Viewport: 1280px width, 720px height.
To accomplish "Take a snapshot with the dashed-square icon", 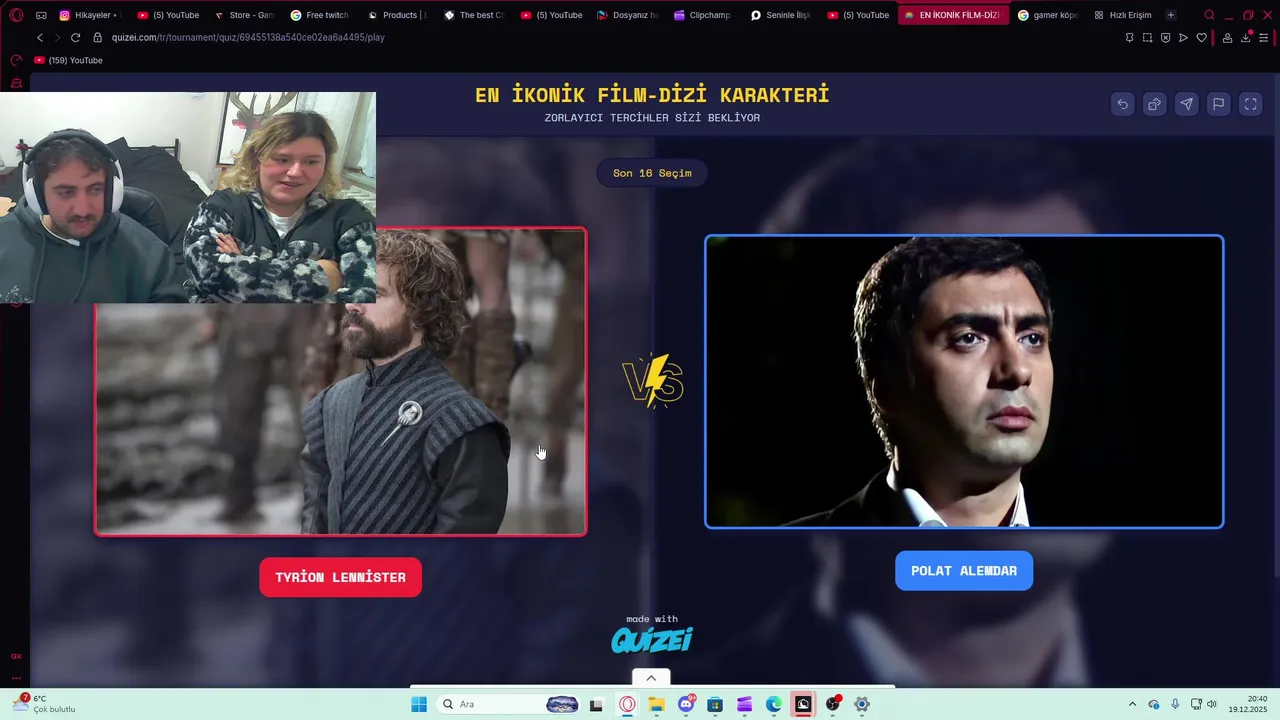I will [x=1147, y=37].
